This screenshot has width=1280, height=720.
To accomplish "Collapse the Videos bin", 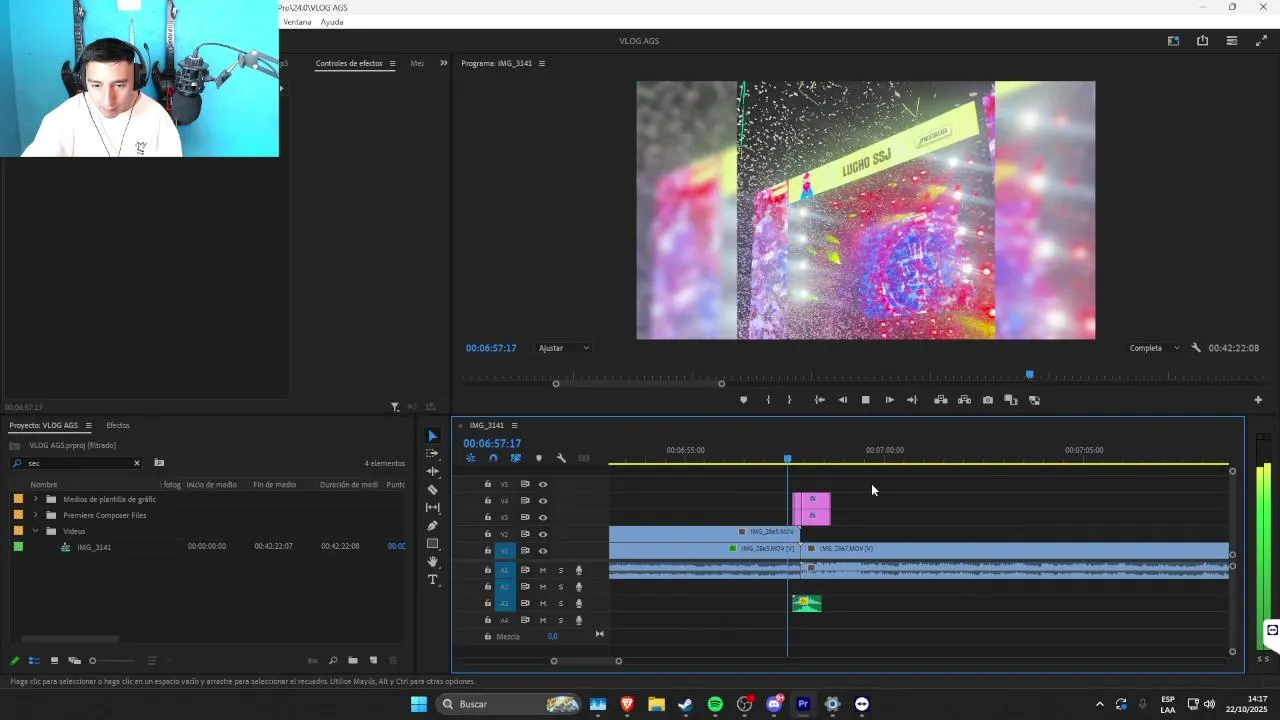I will (36, 531).
